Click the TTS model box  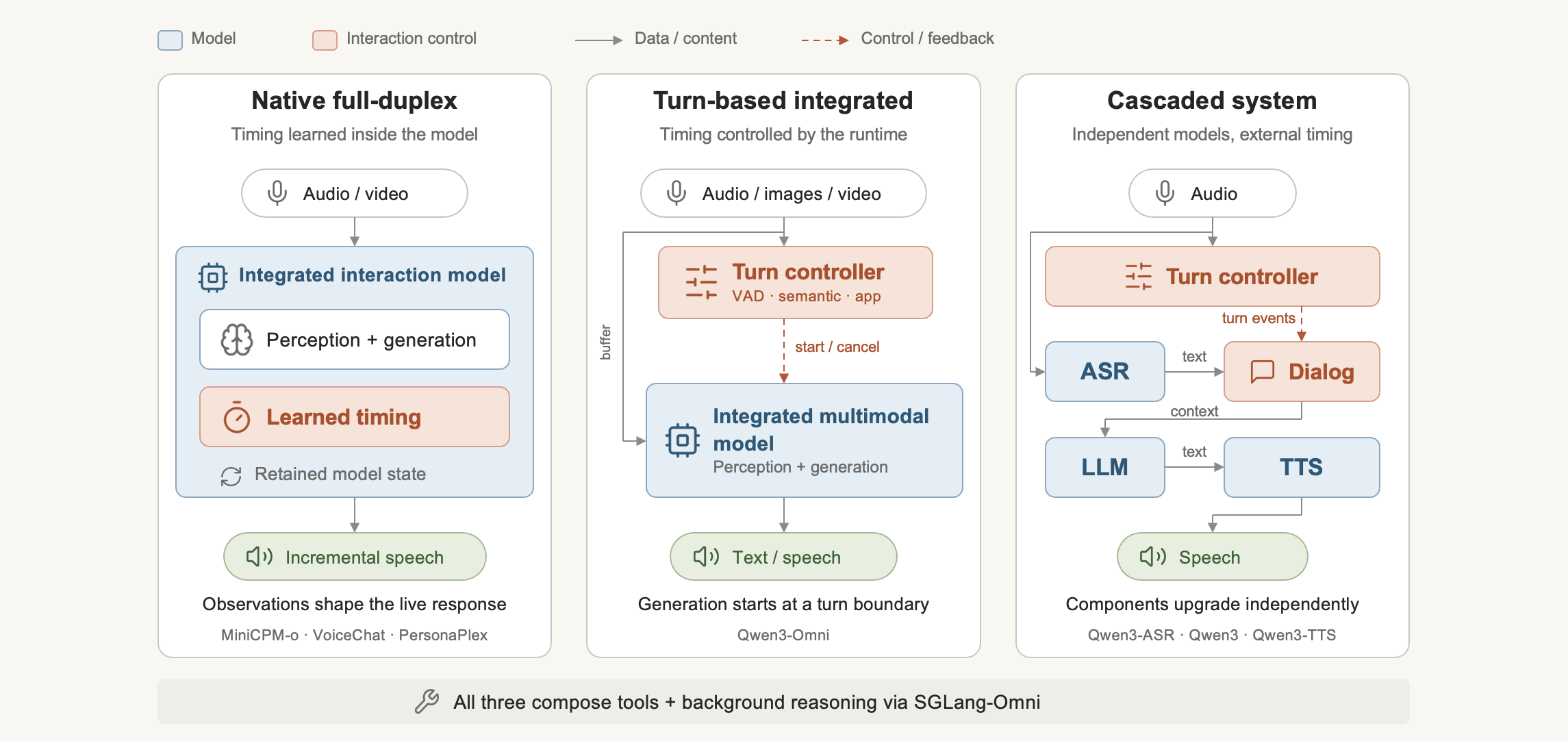click(1301, 467)
